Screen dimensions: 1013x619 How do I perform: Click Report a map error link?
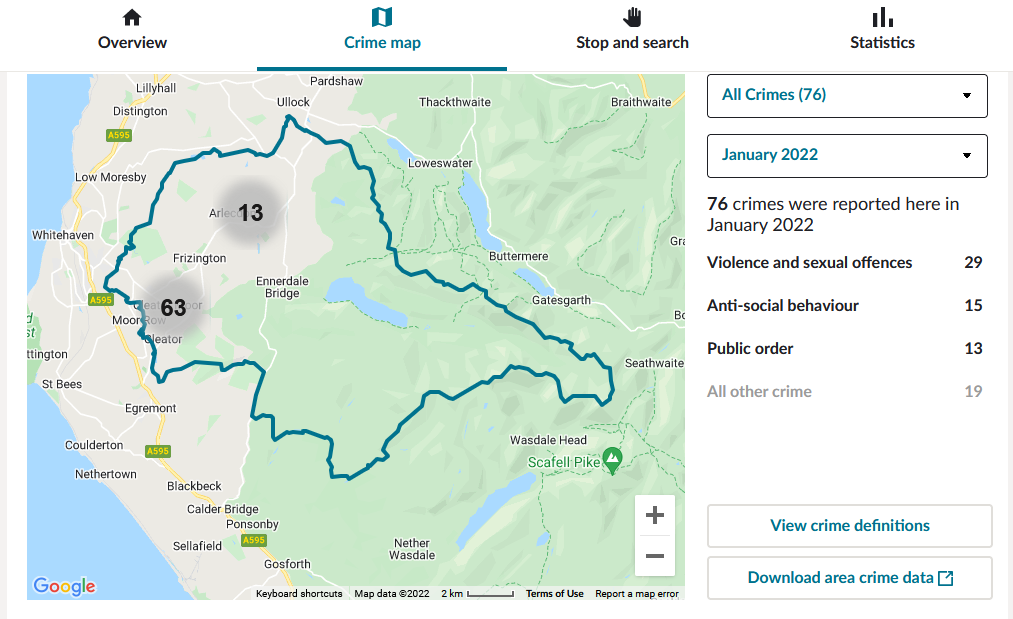click(x=637, y=593)
